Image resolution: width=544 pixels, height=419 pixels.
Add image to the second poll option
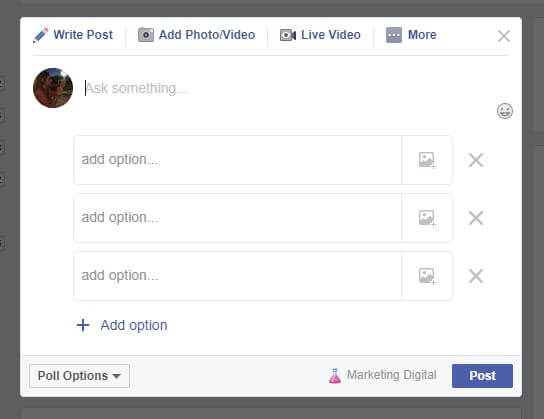click(427, 218)
